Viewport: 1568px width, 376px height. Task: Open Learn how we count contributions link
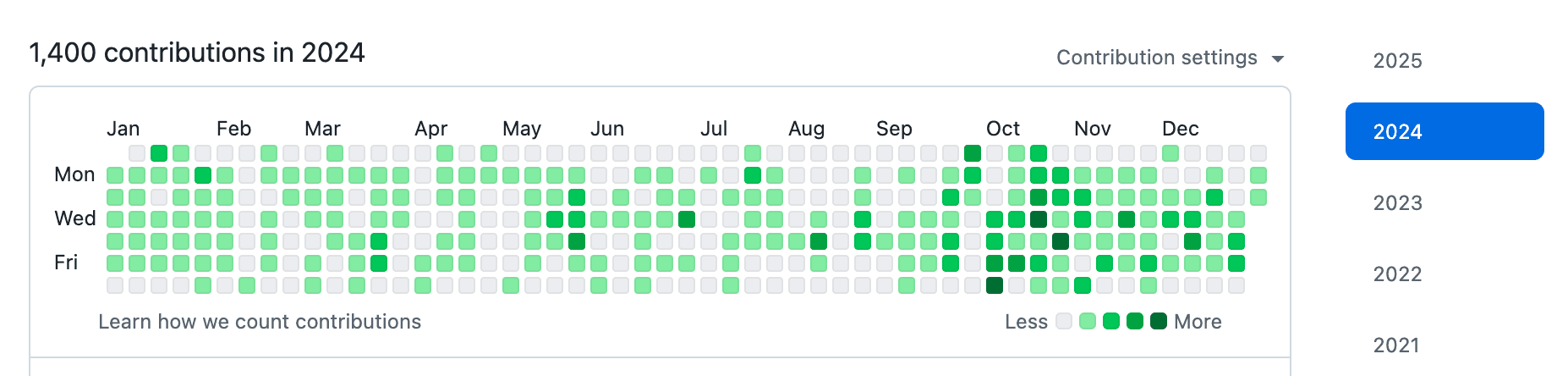click(x=260, y=322)
